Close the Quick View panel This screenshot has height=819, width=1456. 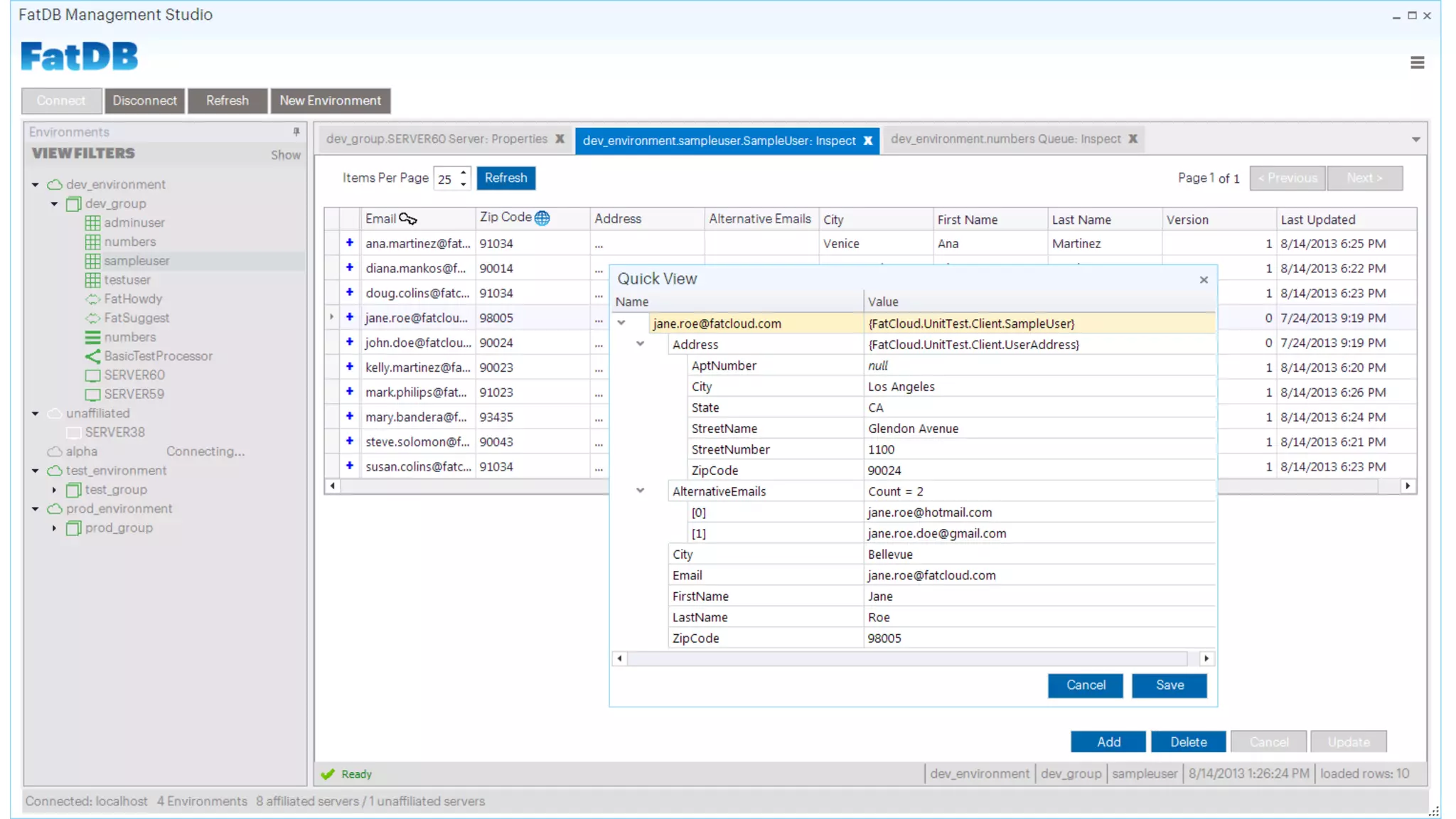[1204, 279]
